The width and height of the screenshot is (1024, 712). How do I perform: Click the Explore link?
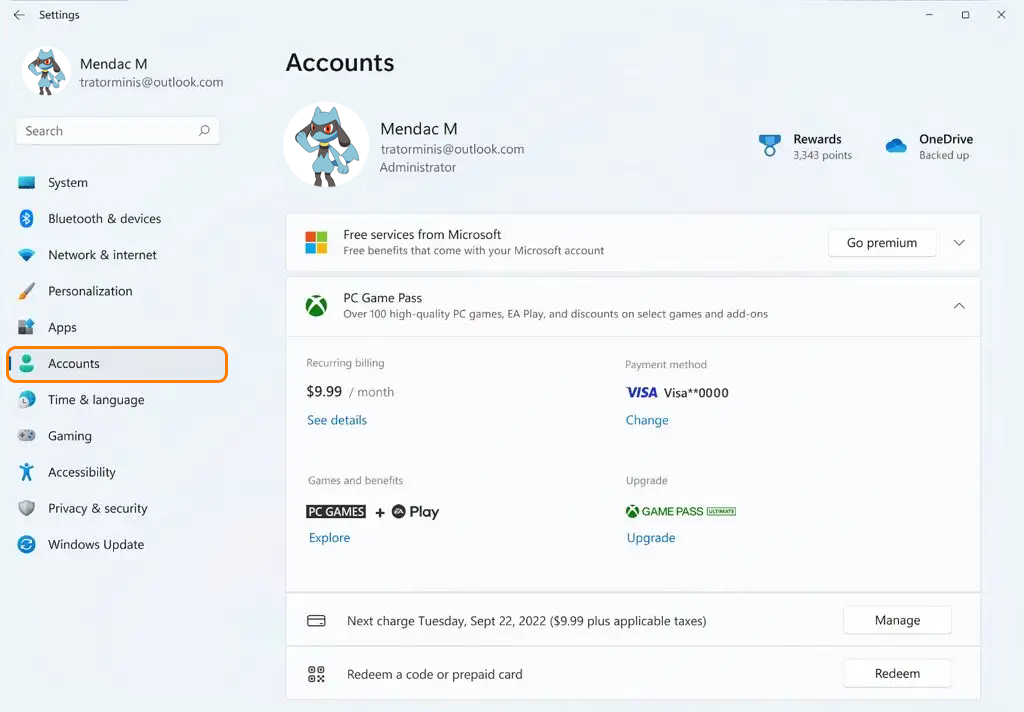[x=329, y=538]
